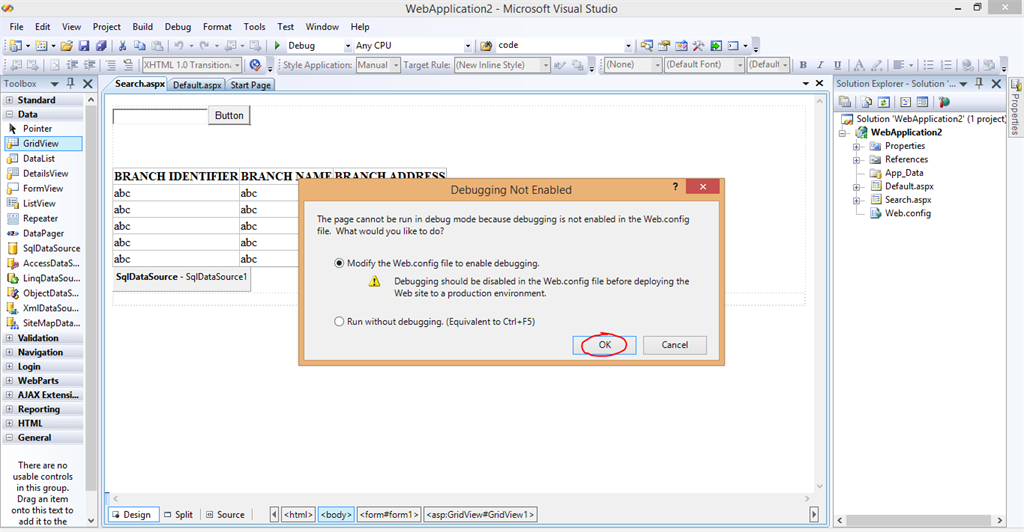
Task: Open the (None) block format dropdown
Action: click(x=658, y=65)
